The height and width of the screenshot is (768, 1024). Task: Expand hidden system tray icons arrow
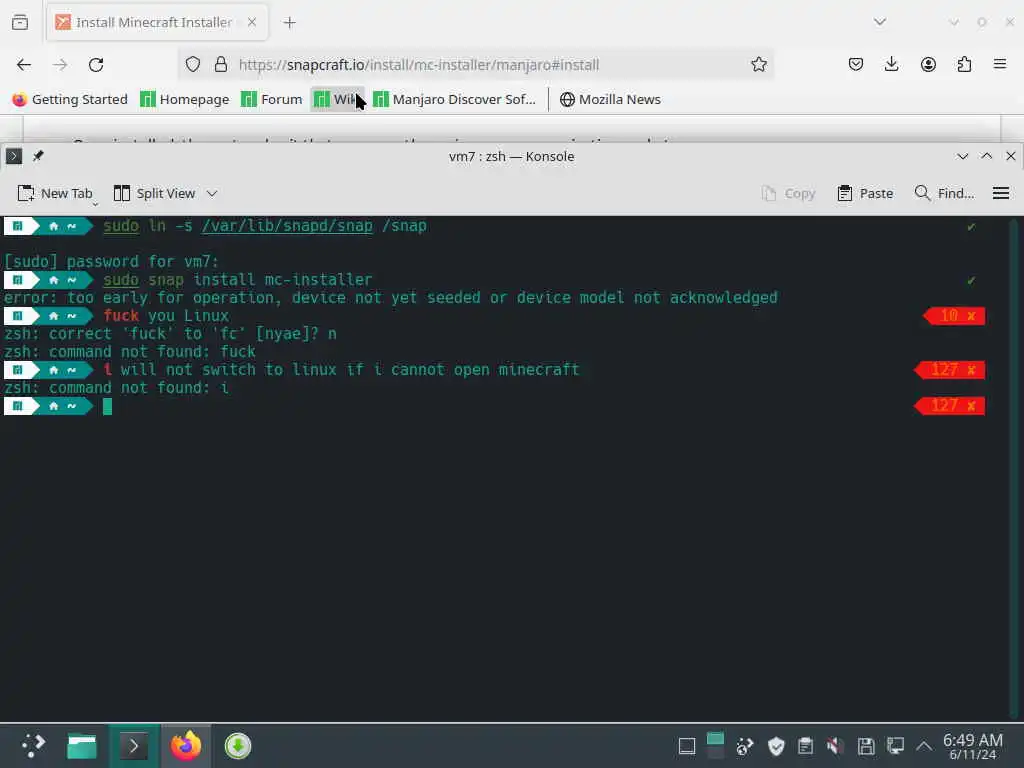[x=923, y=746]
